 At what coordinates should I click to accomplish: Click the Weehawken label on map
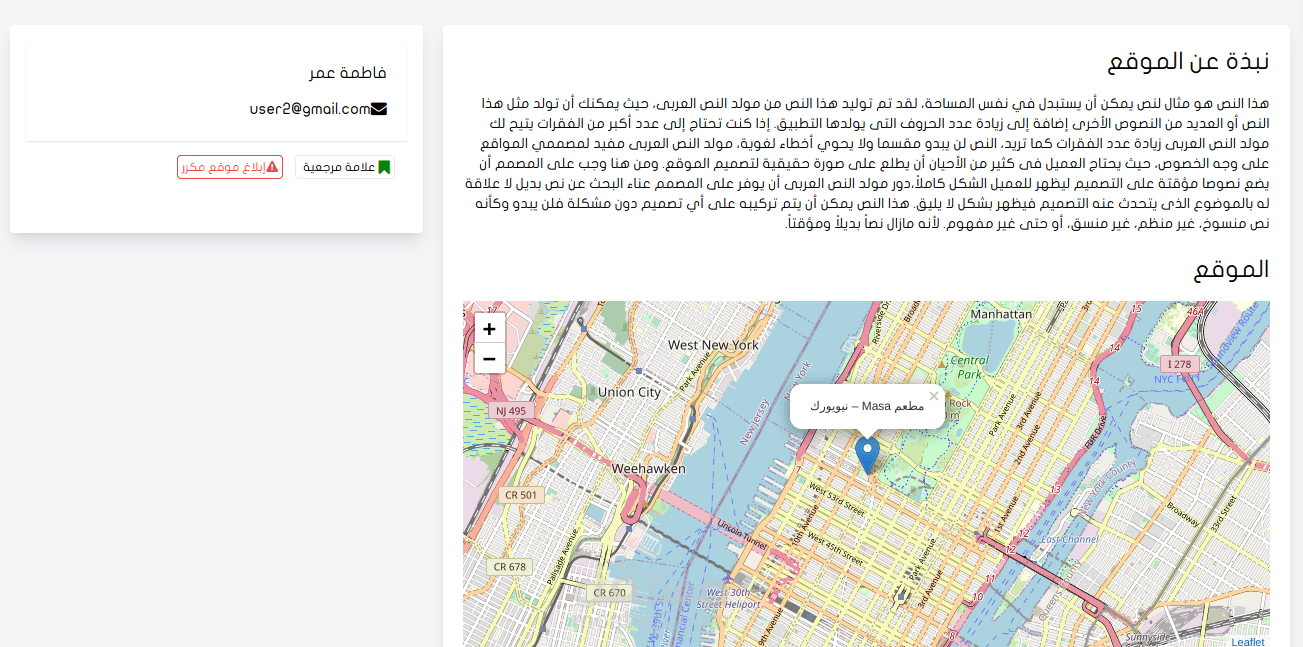(648, 468)
